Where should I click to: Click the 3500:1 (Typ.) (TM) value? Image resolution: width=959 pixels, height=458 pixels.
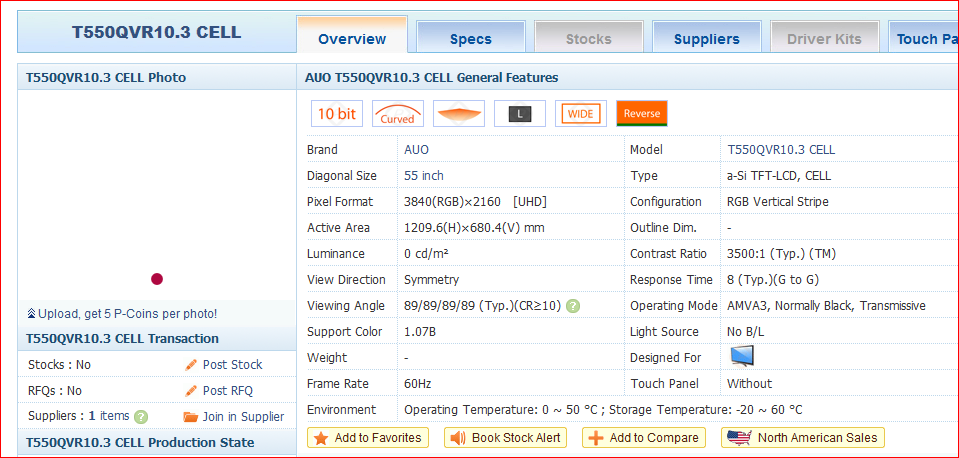pyautogui.click(x=782, y=254)
